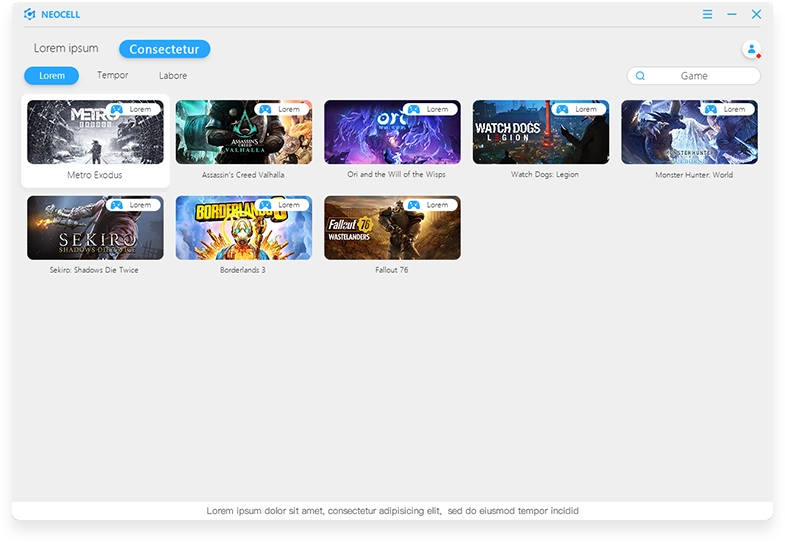Close the NEOCELL window
The height and width of the screenshot is (542, 785).
(x=756, y=14)
